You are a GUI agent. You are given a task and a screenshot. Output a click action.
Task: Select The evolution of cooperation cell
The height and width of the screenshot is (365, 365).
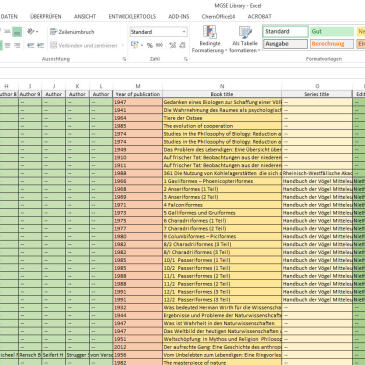point(222,126)
